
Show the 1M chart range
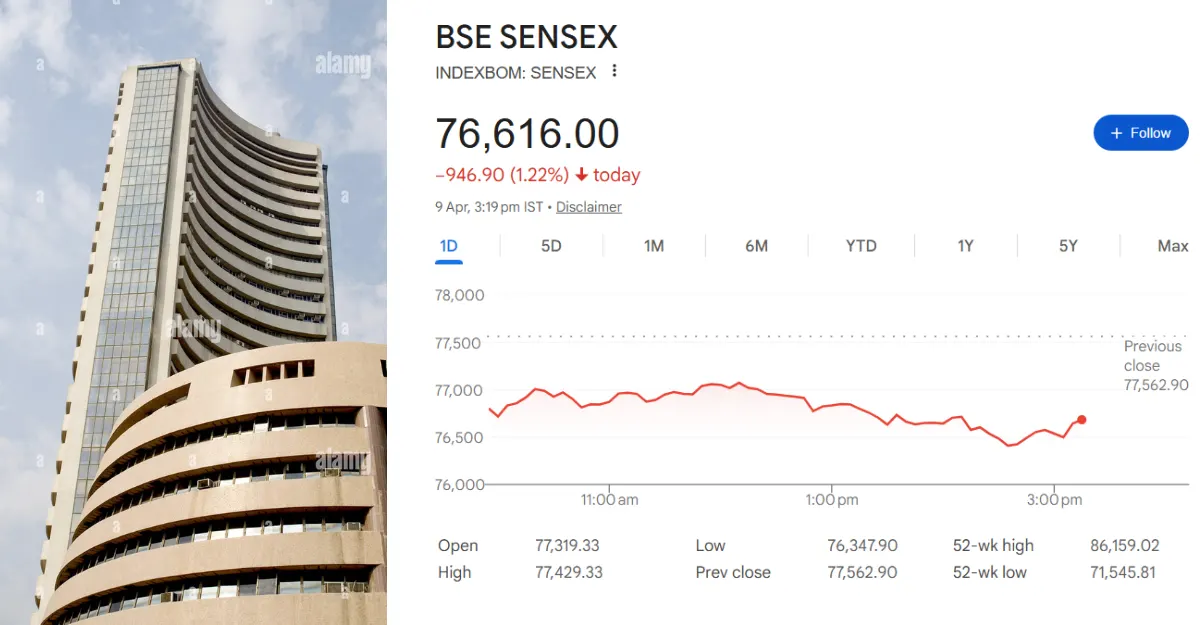click(654, 246)
